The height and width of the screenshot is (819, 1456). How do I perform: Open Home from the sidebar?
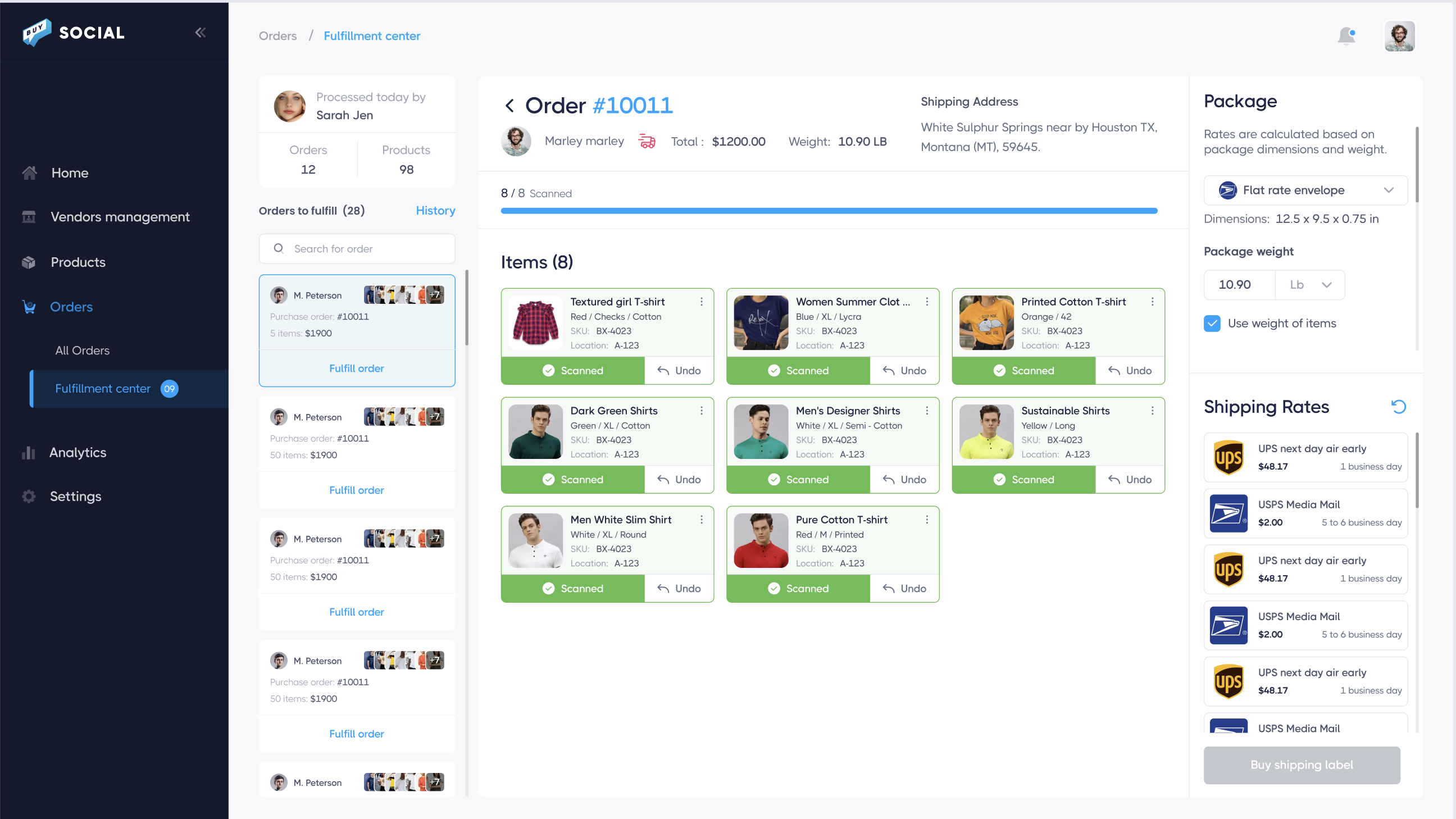click(x=69, y=172)
